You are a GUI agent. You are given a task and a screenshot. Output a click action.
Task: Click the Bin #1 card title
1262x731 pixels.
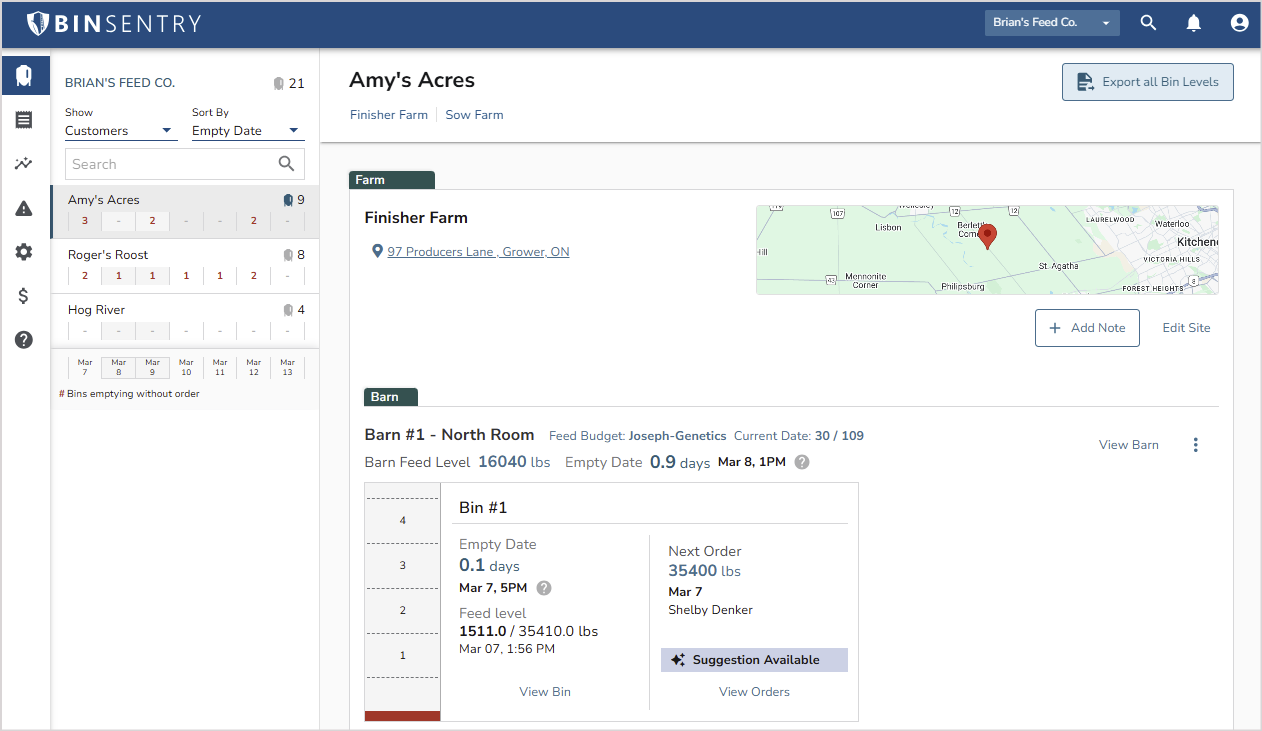tap(483, 508)
